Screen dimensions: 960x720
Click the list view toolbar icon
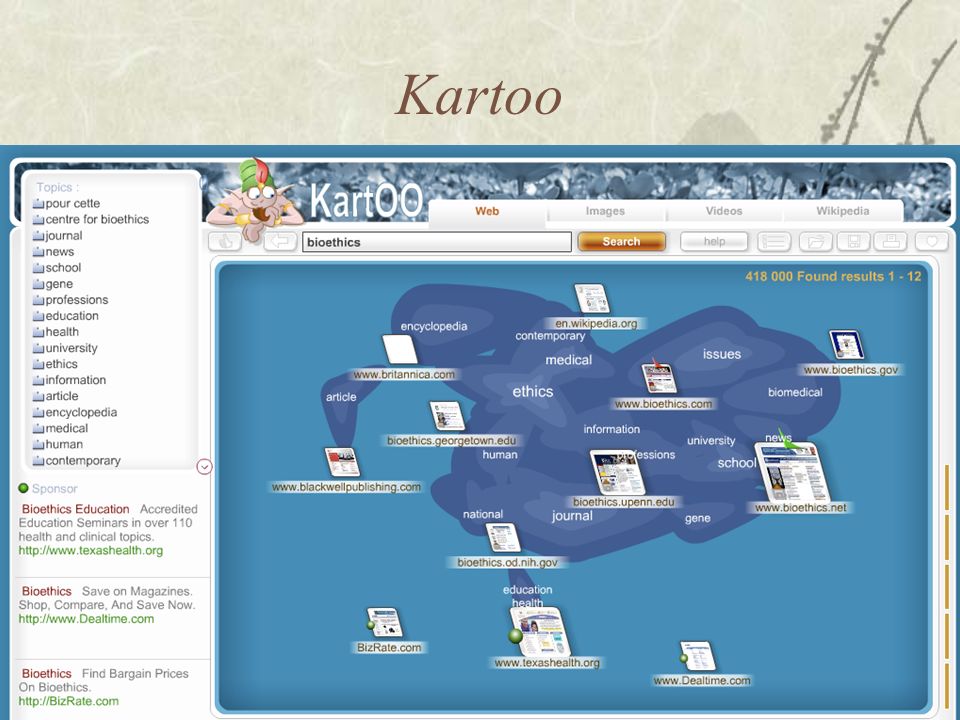(774, 242)
